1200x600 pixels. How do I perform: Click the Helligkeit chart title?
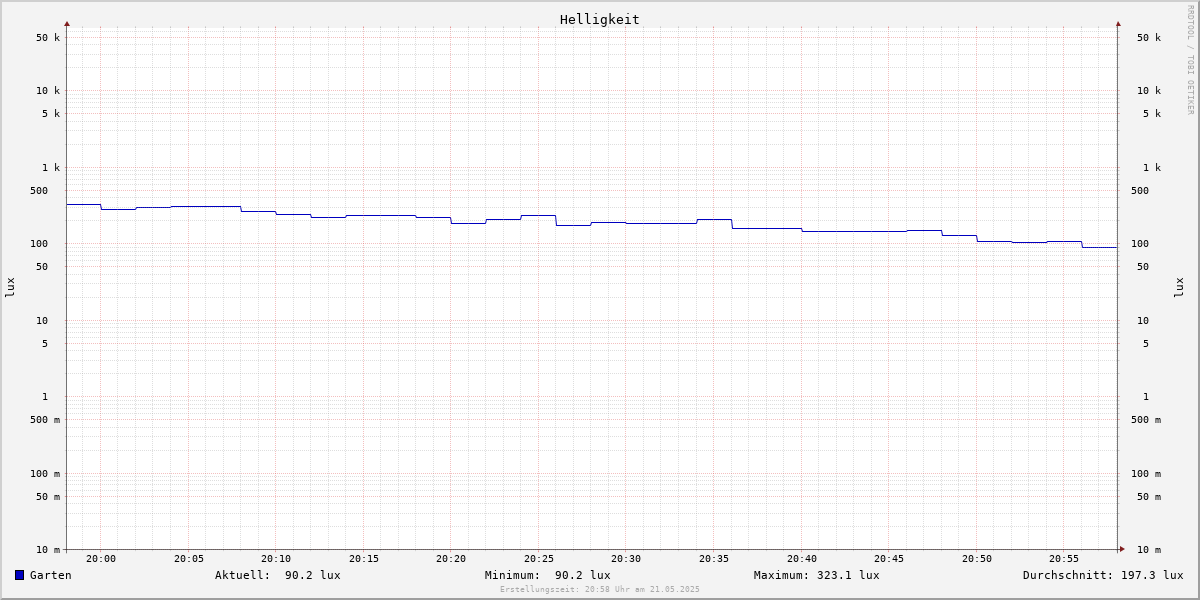tap(600, 19)
